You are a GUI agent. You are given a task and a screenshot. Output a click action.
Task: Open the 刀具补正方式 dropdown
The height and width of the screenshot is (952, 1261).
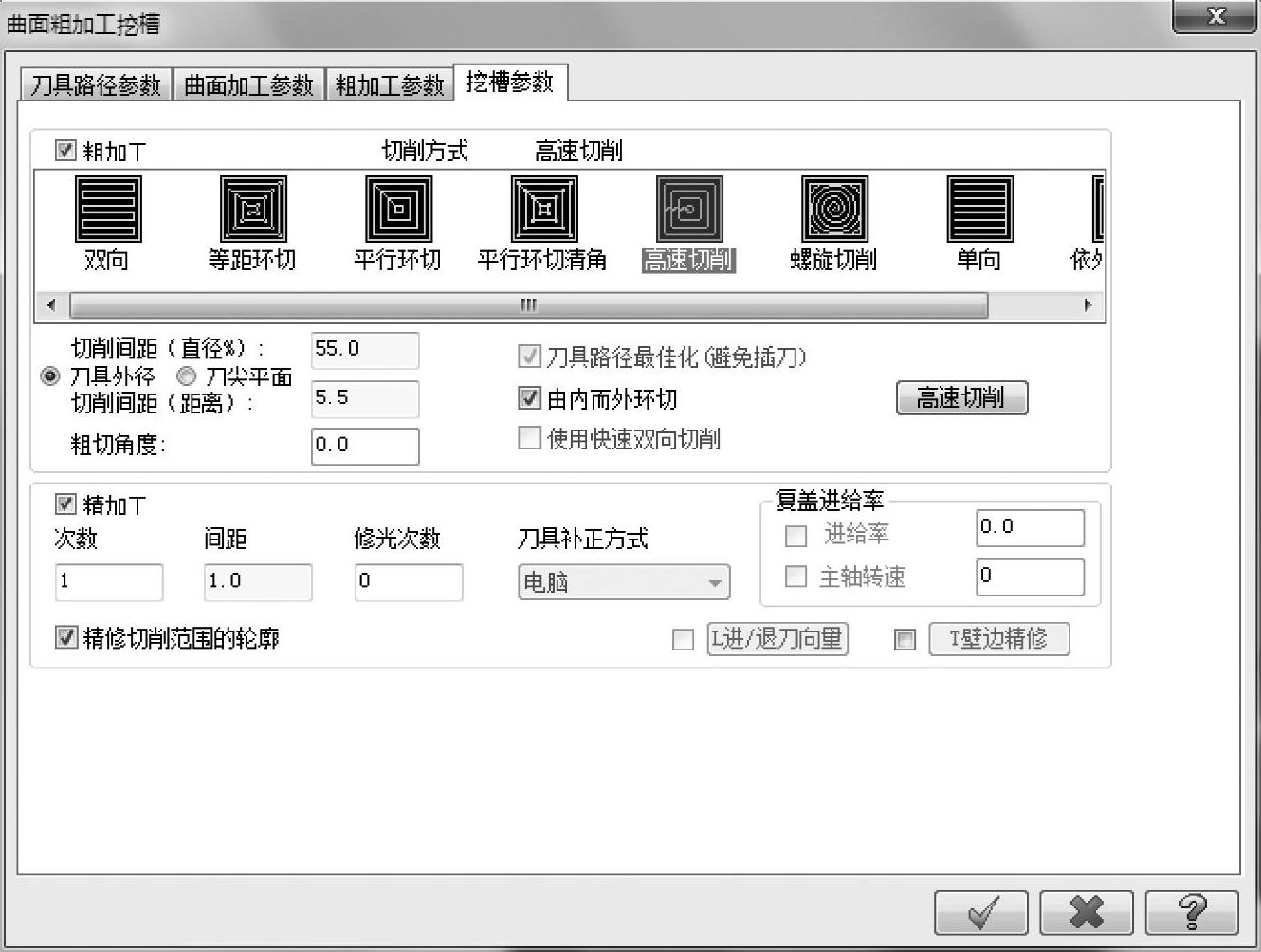point(624,581)
